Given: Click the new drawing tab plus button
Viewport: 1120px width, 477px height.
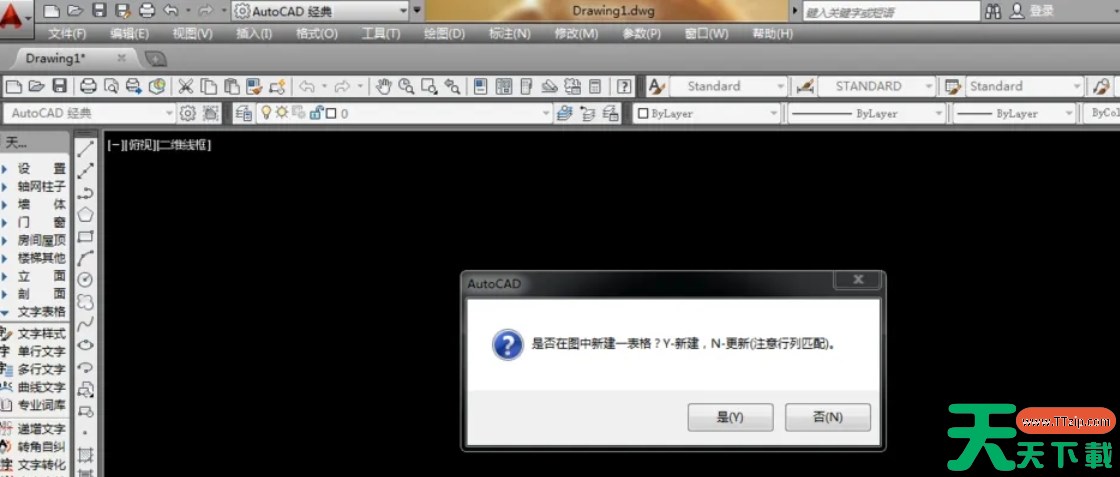Looking at the screenshot, I should point(155,59).
